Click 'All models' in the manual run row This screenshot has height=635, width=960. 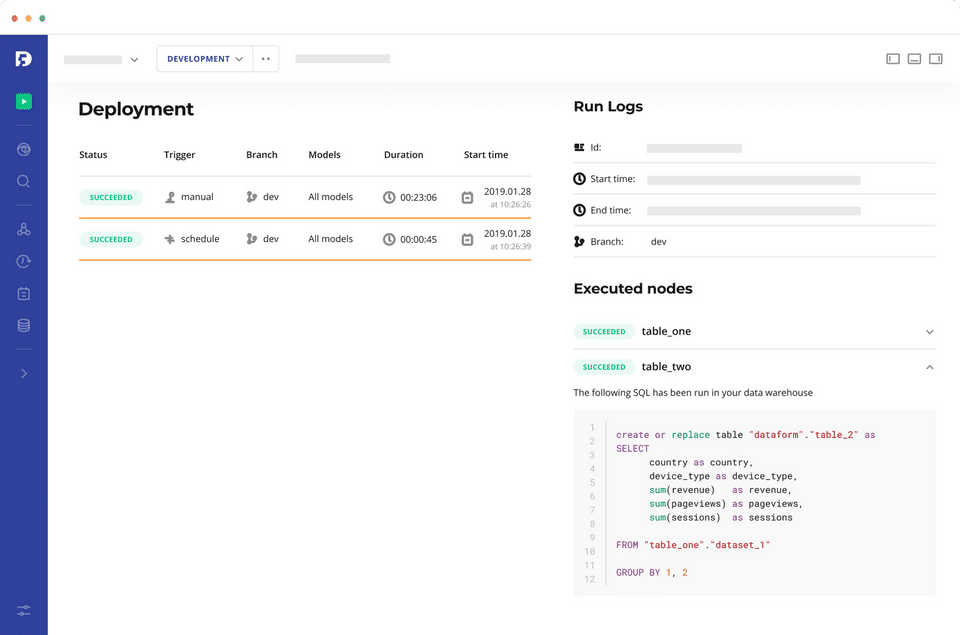331,197
